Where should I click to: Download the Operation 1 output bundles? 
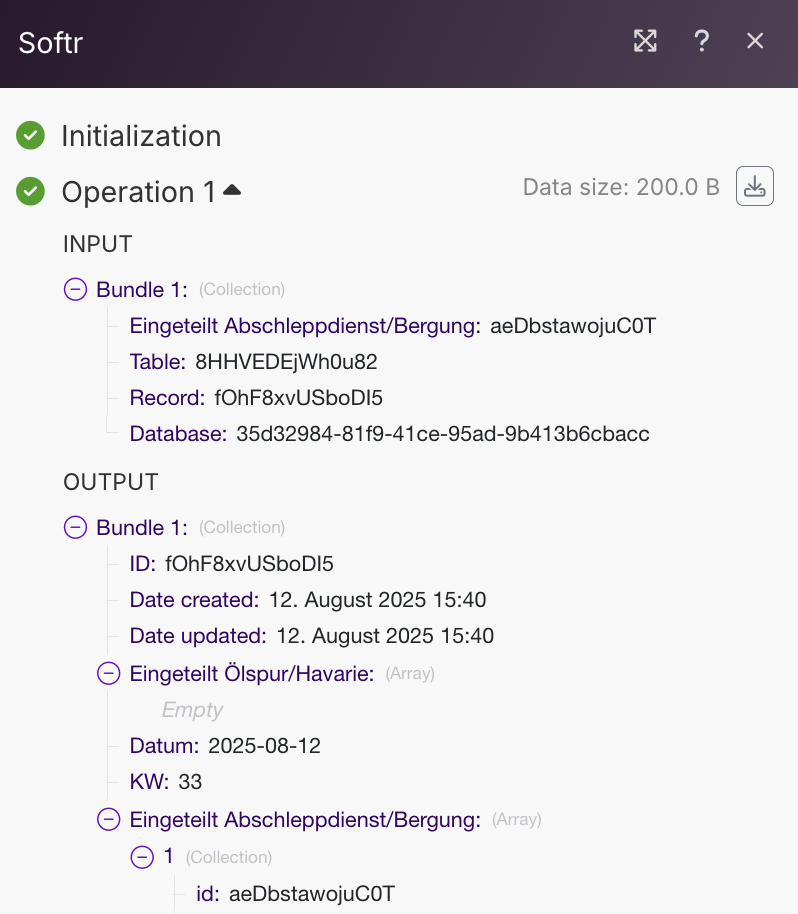(x=755, y=186)
